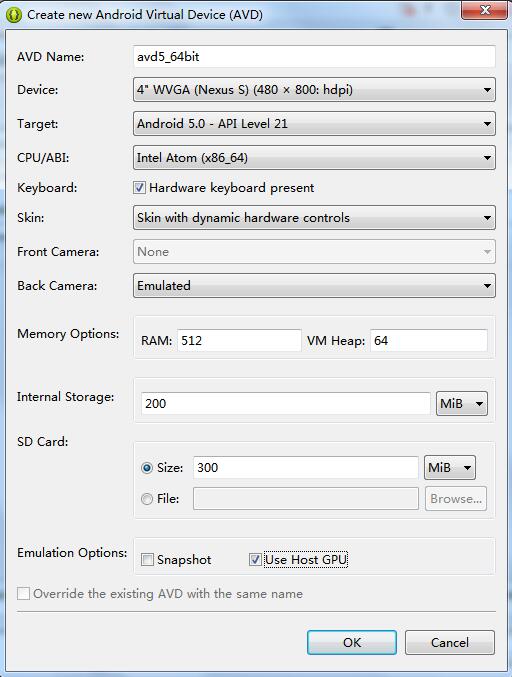Screen dimensions: 512x677
Task: Close the Create new AVD dialog
Action: (484, 10)
